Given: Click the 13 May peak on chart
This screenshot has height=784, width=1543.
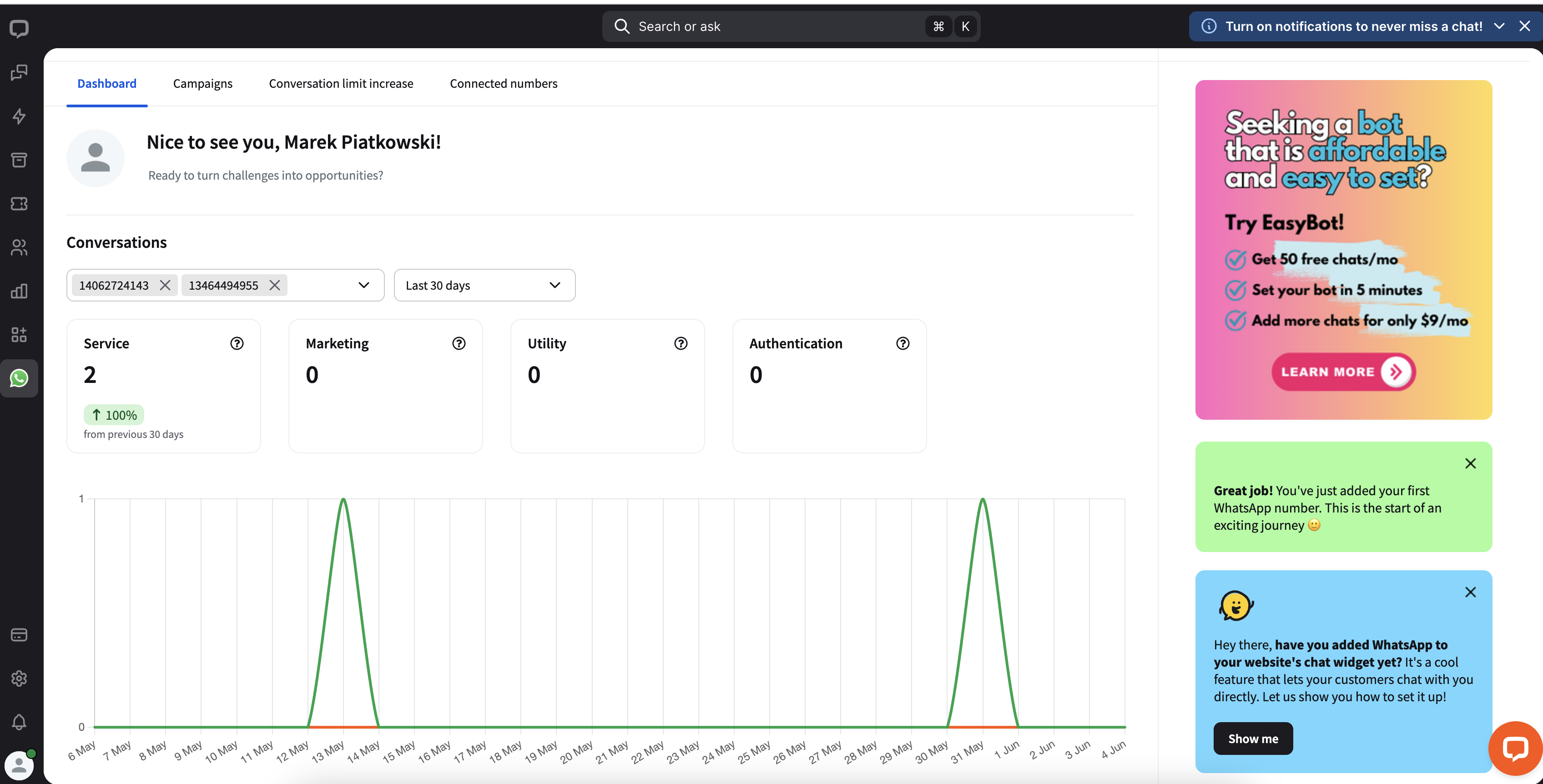Looking at the screenshot, I should (x=343, y=499).
